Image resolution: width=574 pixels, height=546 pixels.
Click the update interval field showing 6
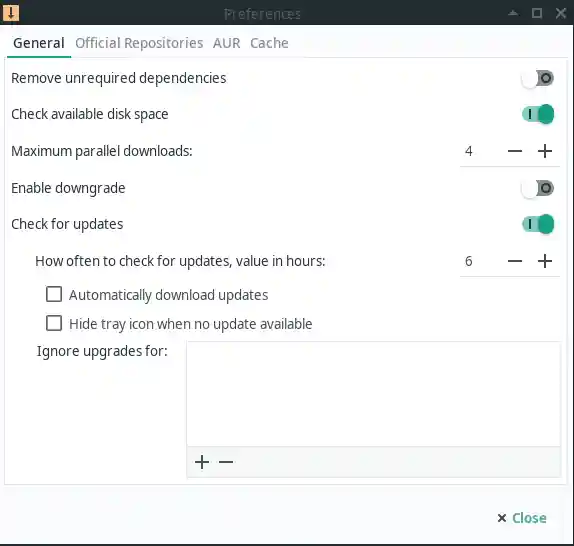point(480,261)
